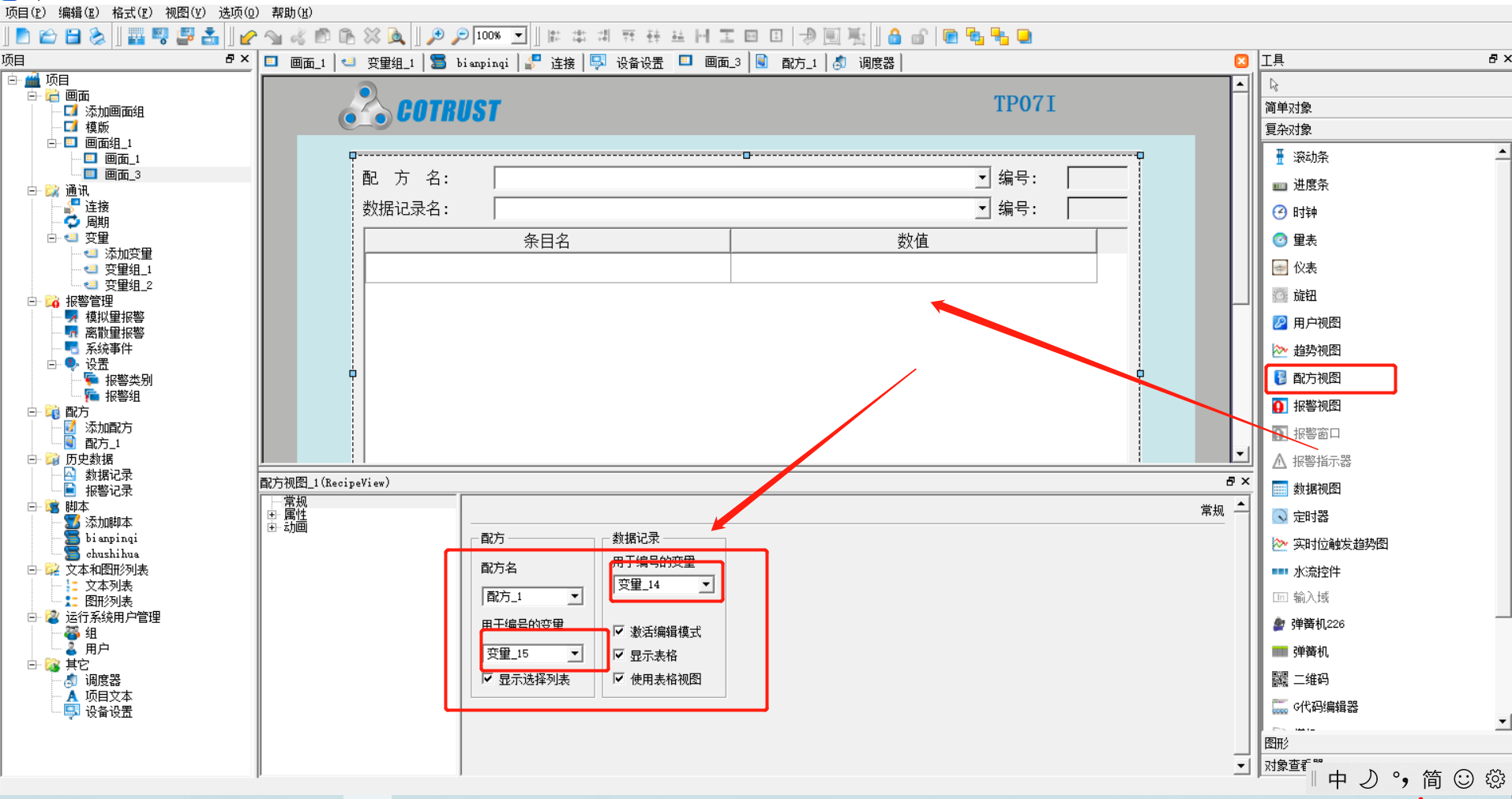Expand the 属性 properties tree node
1512x799 pixels.
tap(272, 515)
